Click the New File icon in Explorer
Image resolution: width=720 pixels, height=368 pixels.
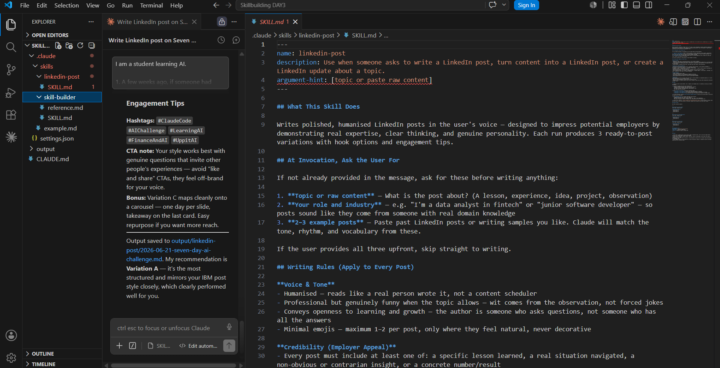pyautogui.click(x=58, y=45)
